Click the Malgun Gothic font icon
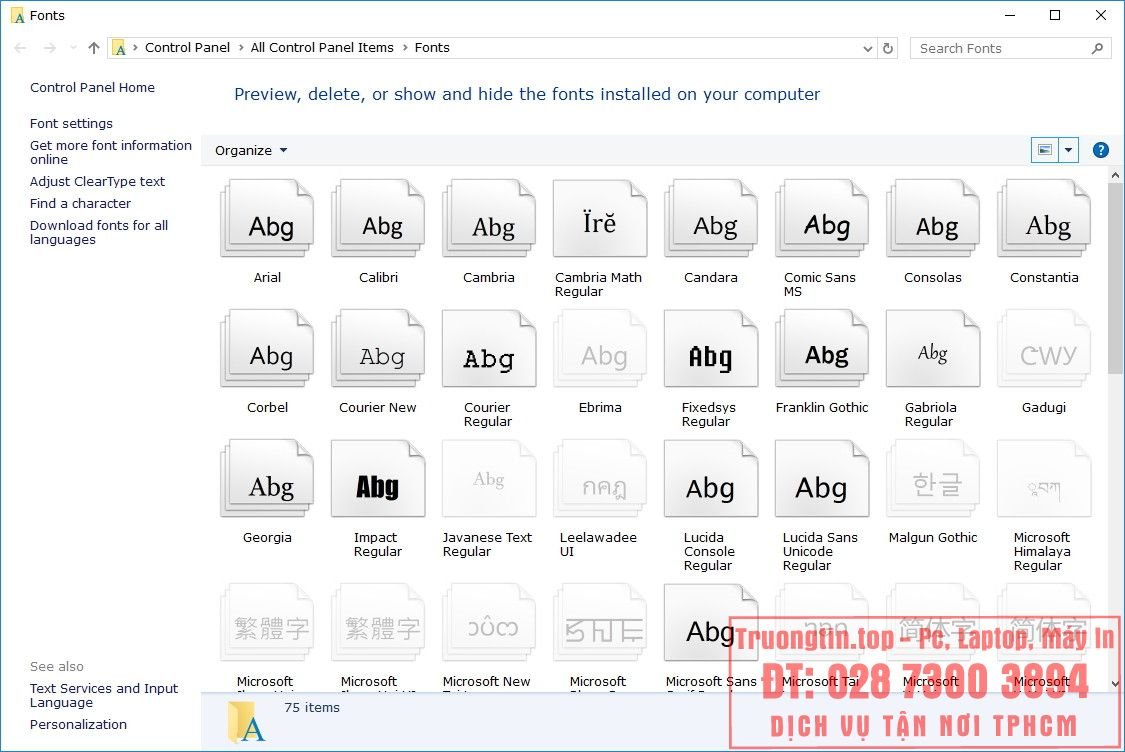 tap(932, 478)
